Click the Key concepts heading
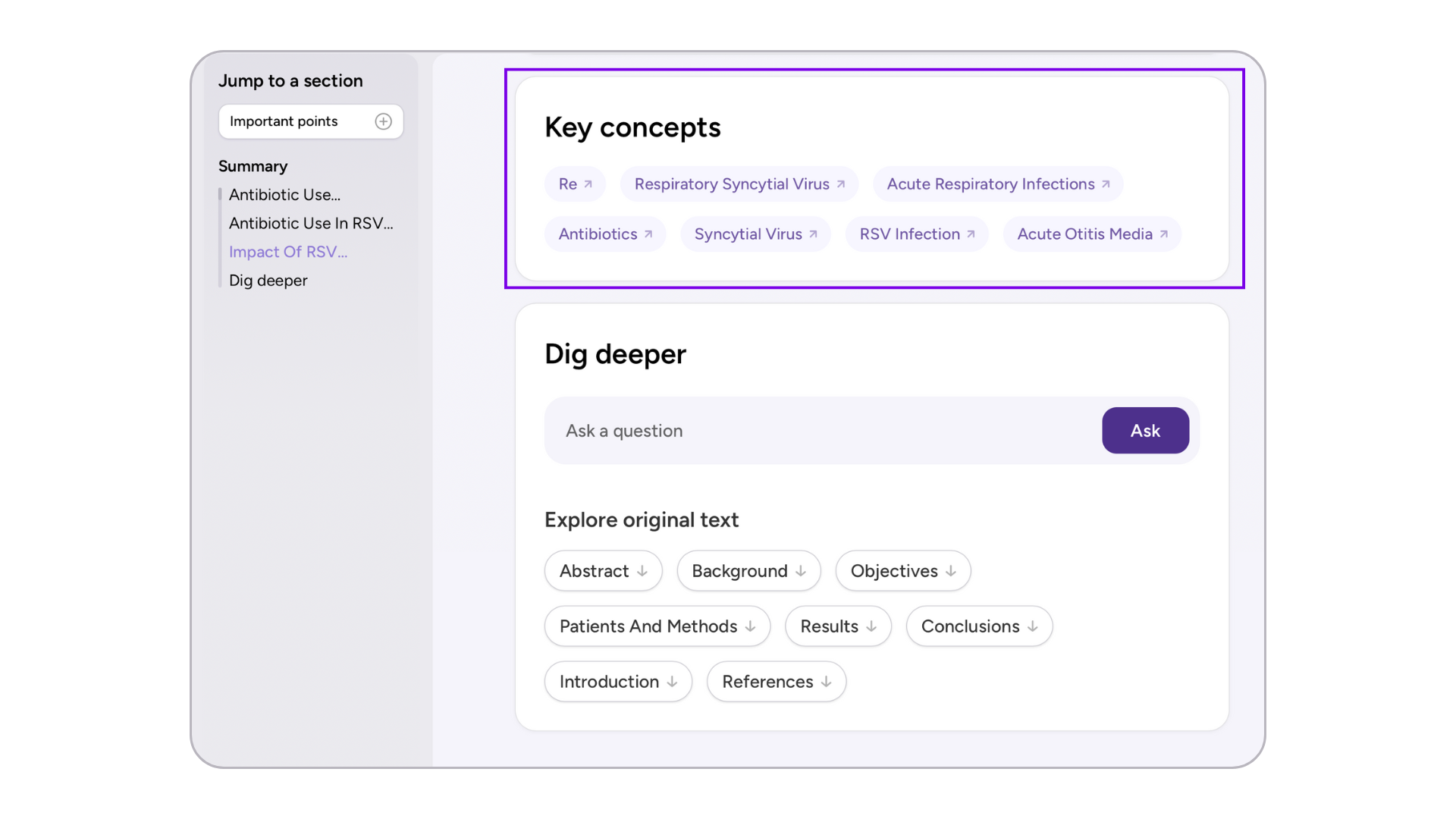This screenshot has width=1456, height=819. click(x=632, y=127)
